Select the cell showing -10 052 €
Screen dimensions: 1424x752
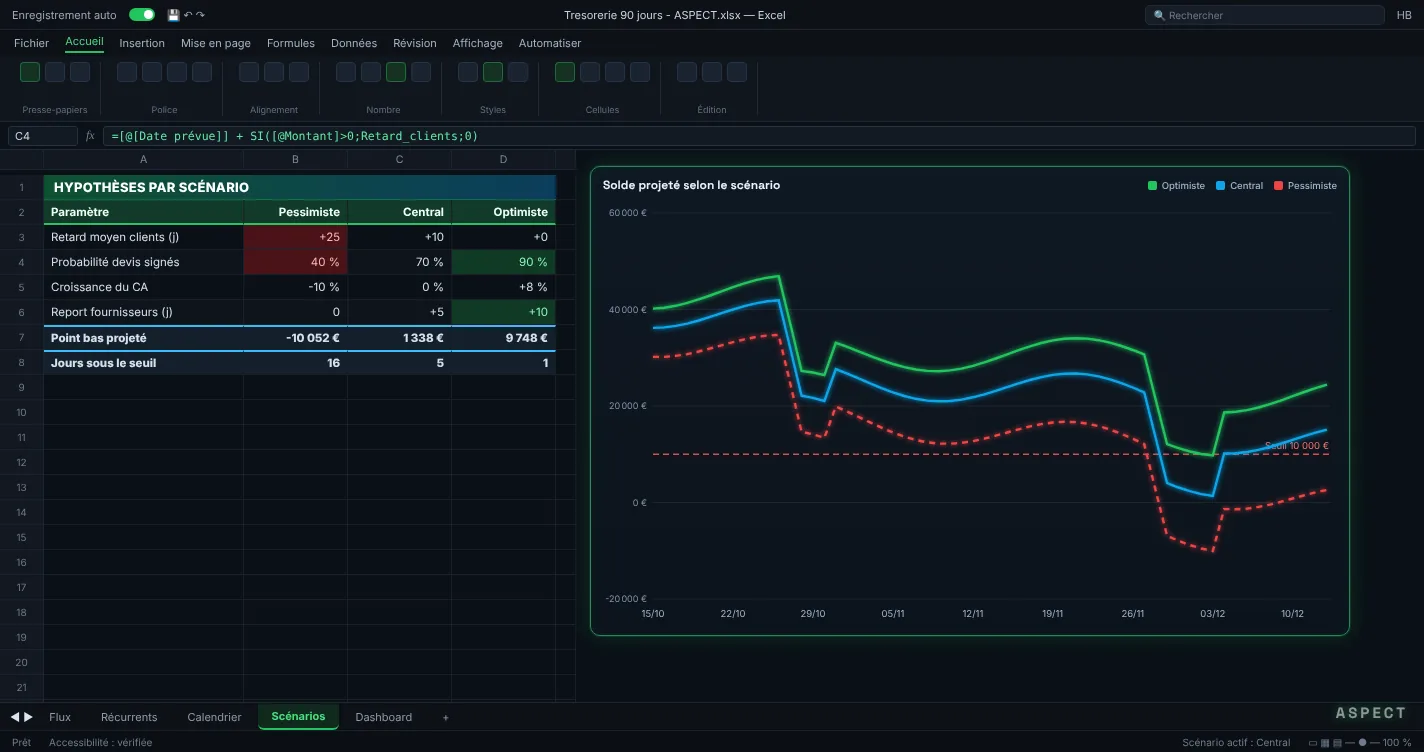[x=295, y=338]
